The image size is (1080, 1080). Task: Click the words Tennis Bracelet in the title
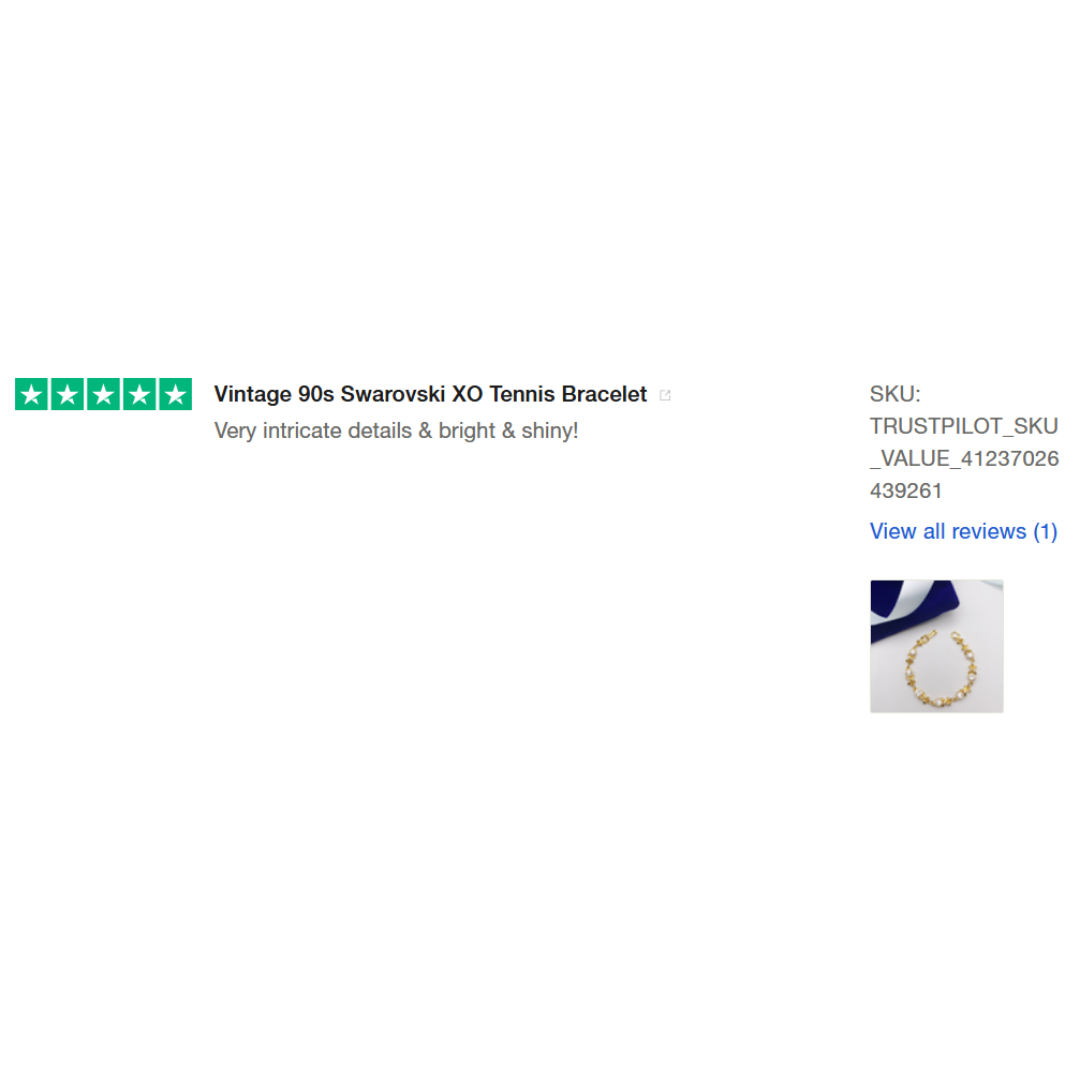568,394
